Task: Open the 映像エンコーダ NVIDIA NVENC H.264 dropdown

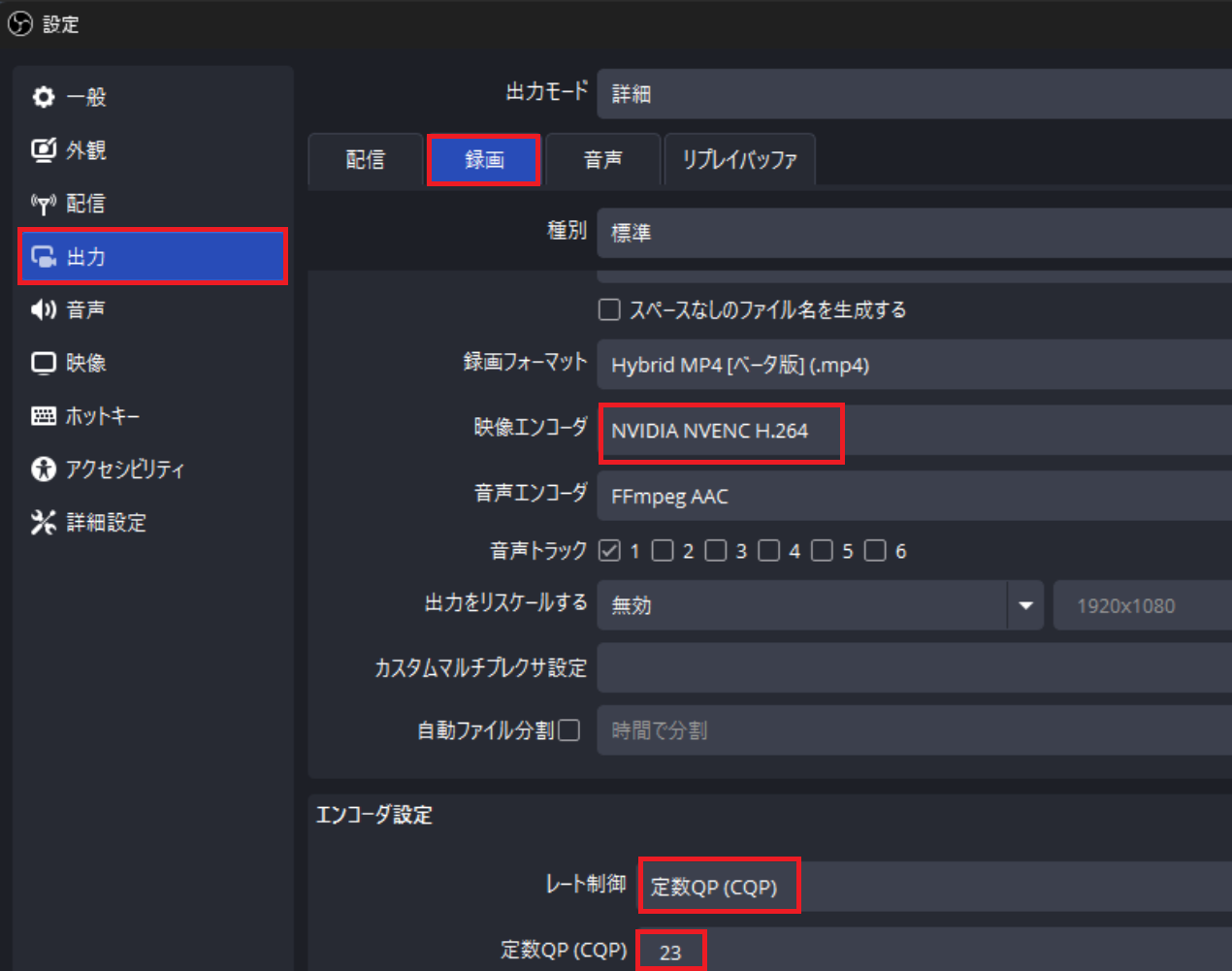Action: click(912, 431)
